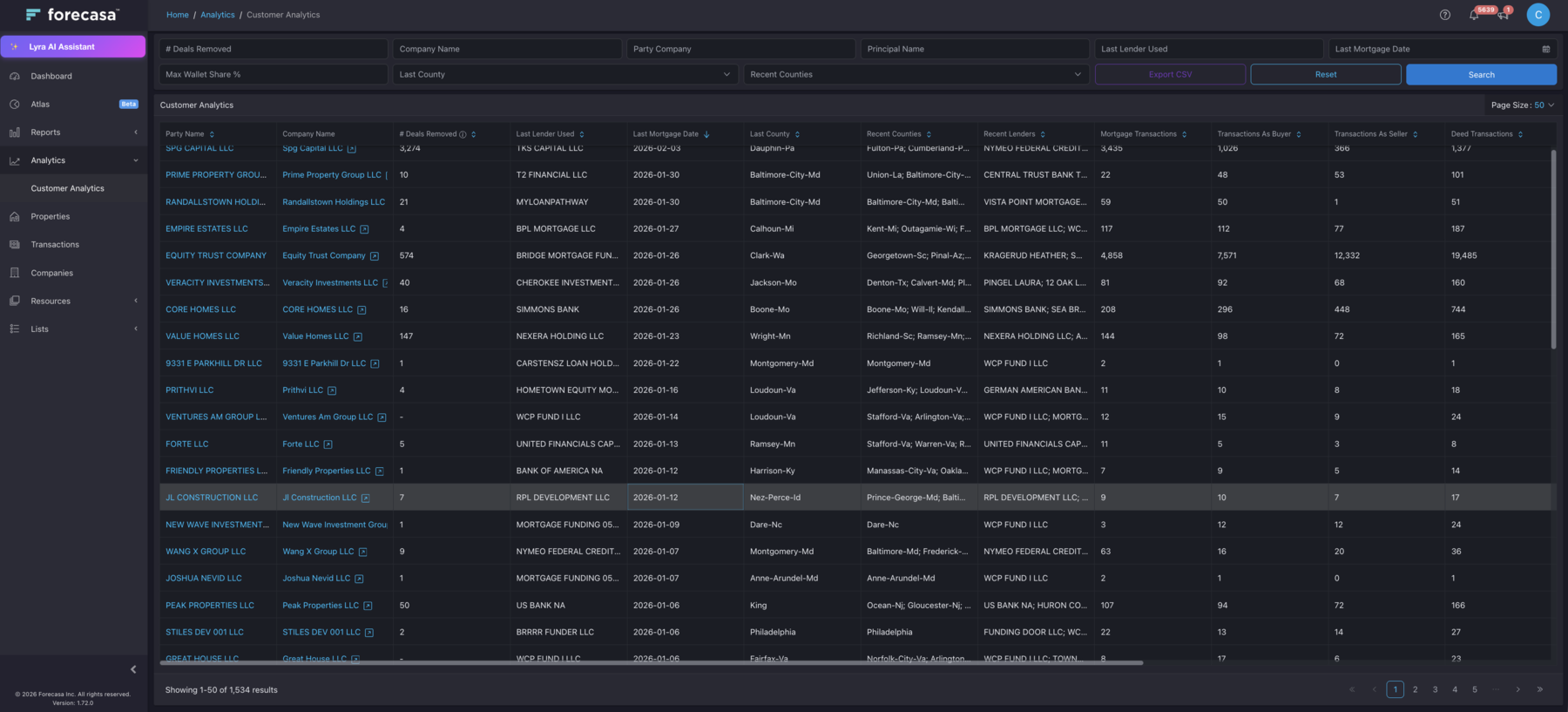Screen dimensions: 1568x712
Task: Open the Recent Counties dropdown
Action: pos(916,74)
